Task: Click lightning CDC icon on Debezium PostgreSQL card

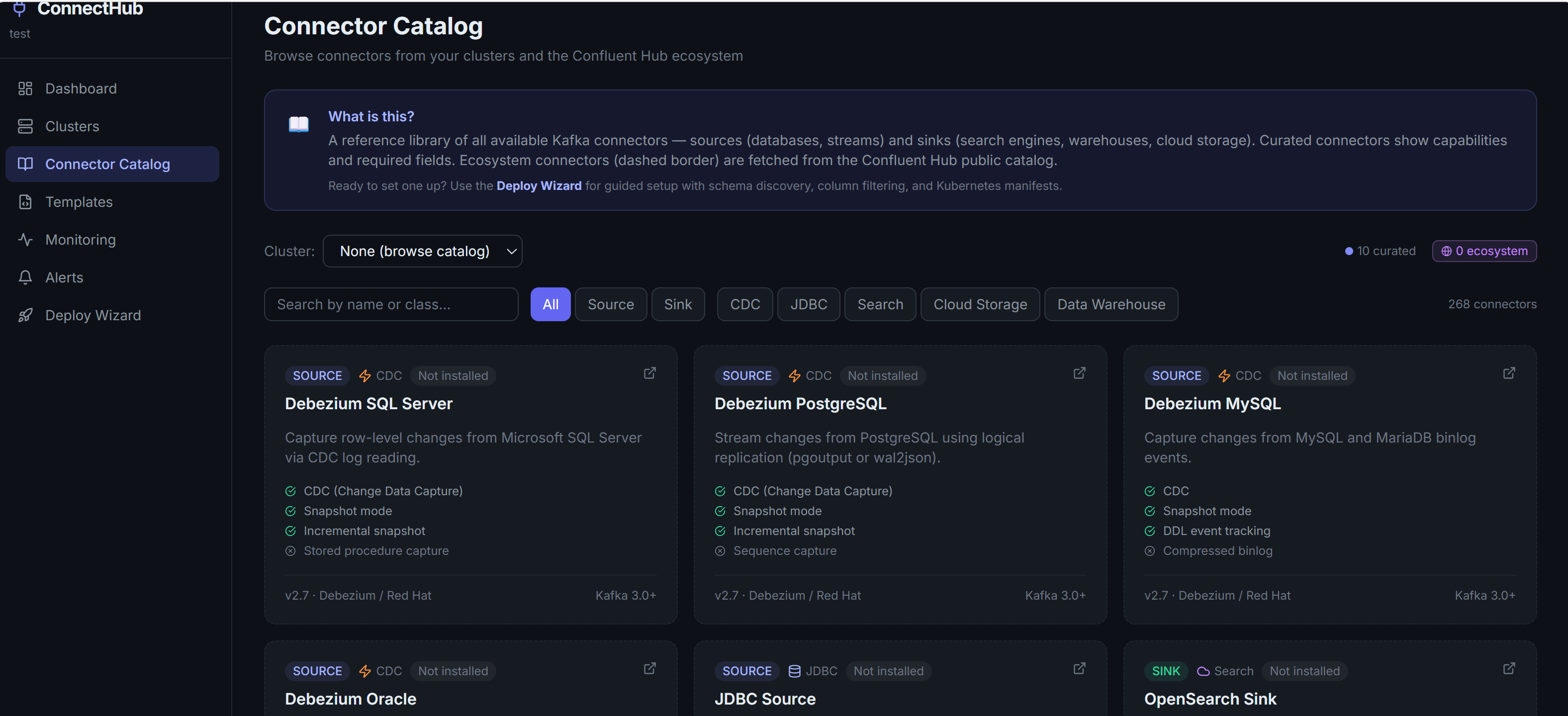Action: pyautogui.click(x=794, y=376)
